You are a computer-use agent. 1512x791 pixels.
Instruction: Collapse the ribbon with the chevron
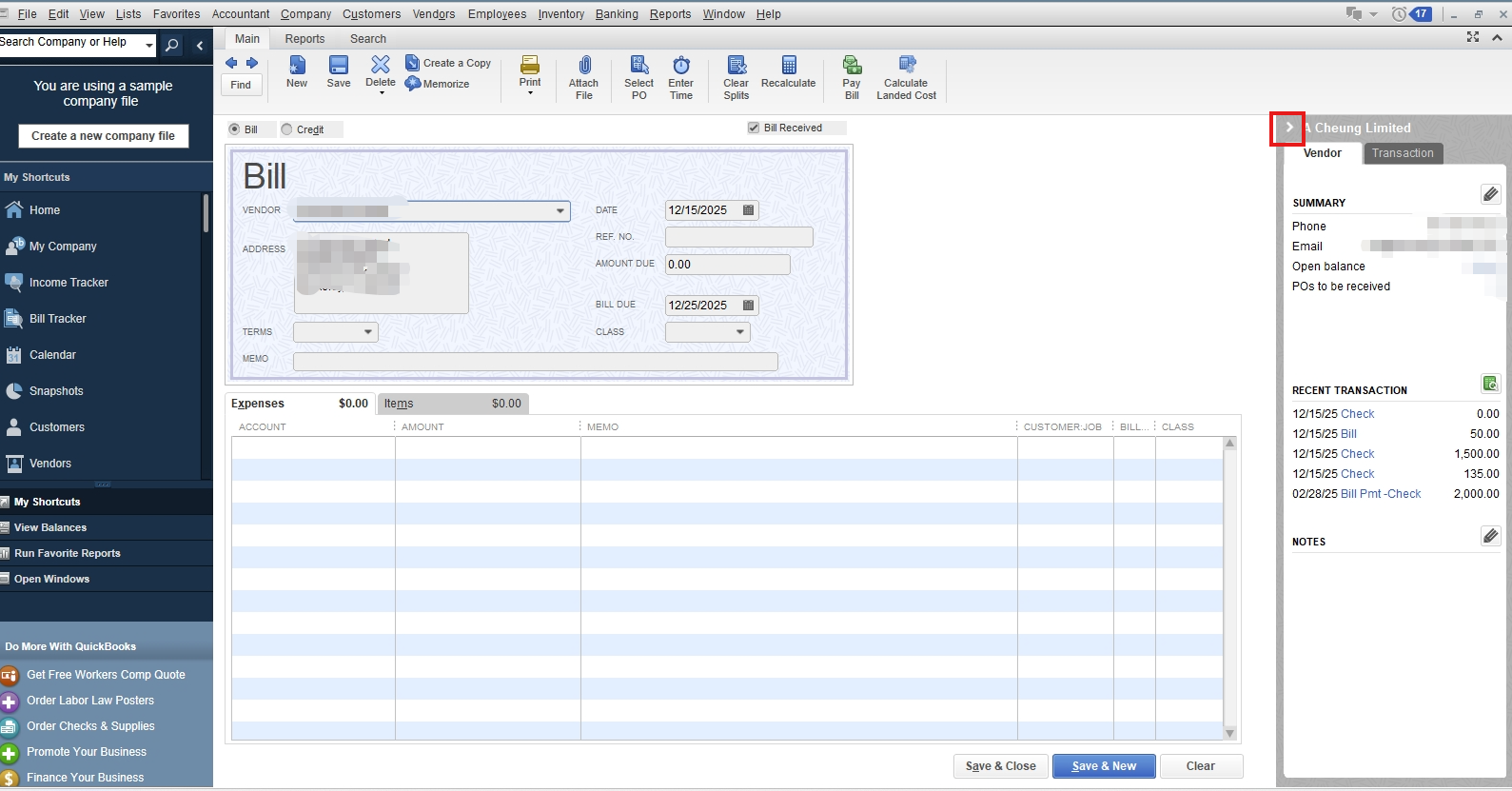pos(1497,37)
